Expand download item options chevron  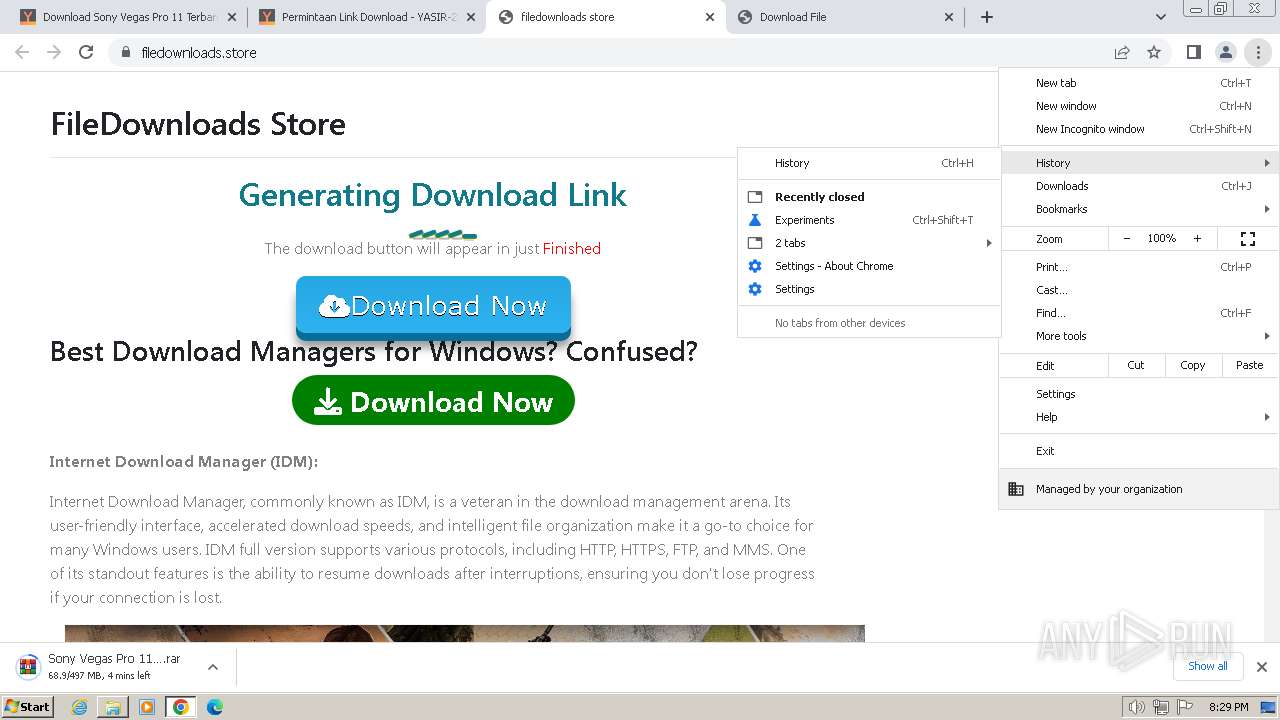pyautogui.click(x=213, y=667)
